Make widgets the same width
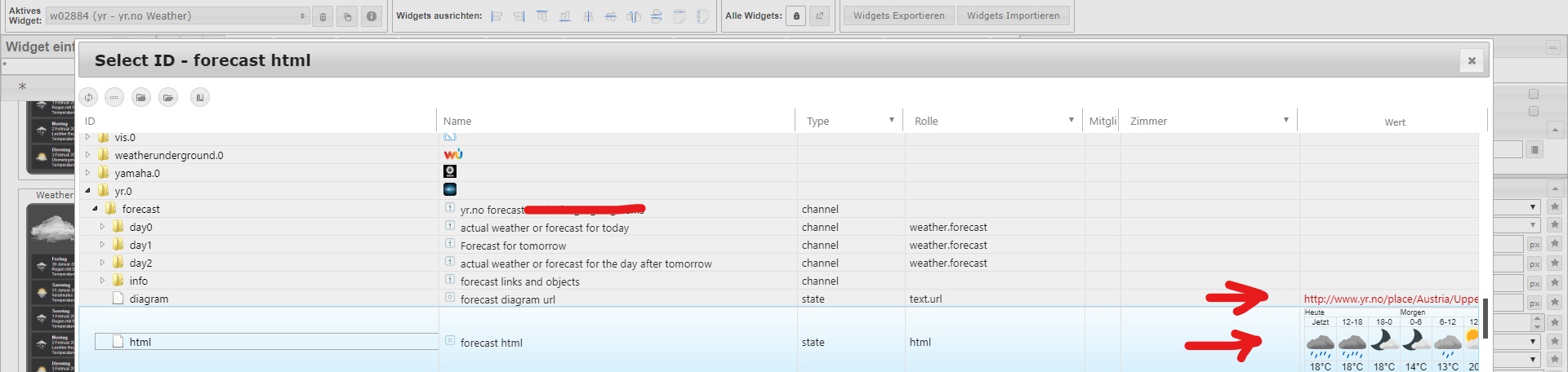Screen dimensions: 1568x372 679,16
